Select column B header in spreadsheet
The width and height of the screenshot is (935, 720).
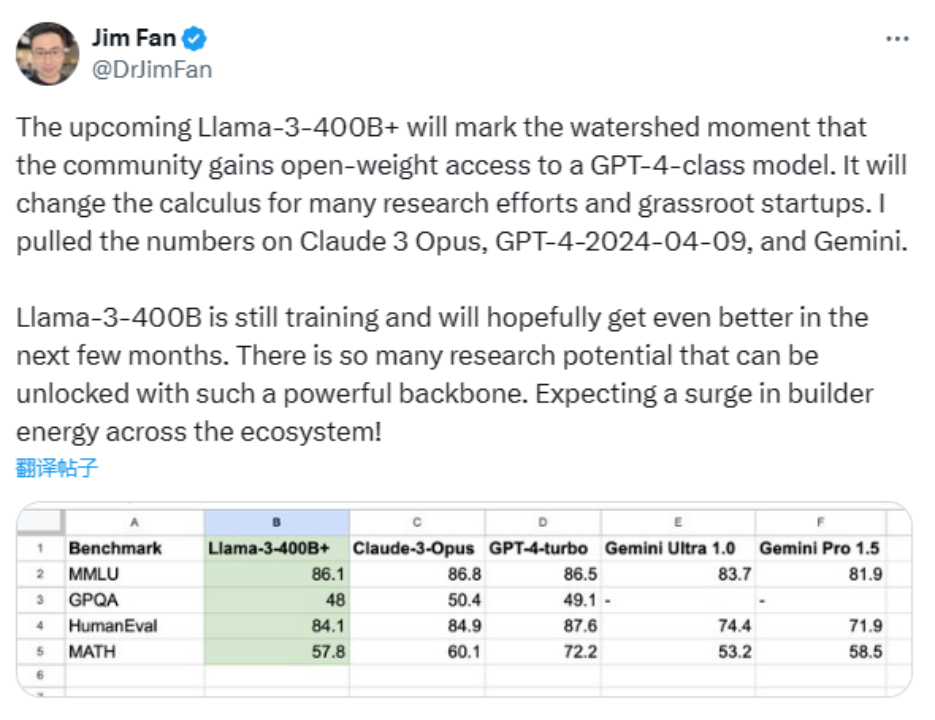(276, 522)
